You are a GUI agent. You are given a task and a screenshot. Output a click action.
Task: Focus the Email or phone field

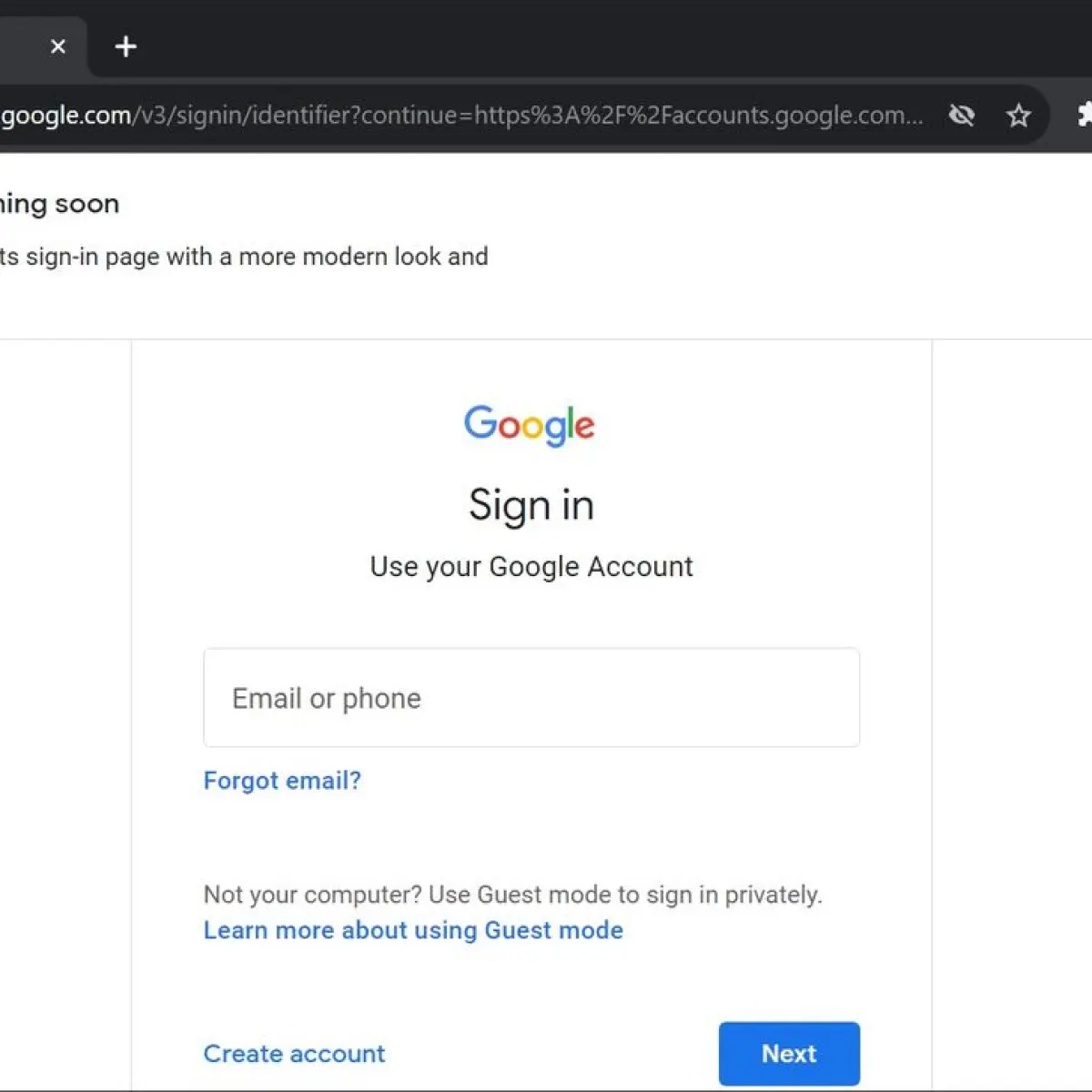(x=531, y=698)
